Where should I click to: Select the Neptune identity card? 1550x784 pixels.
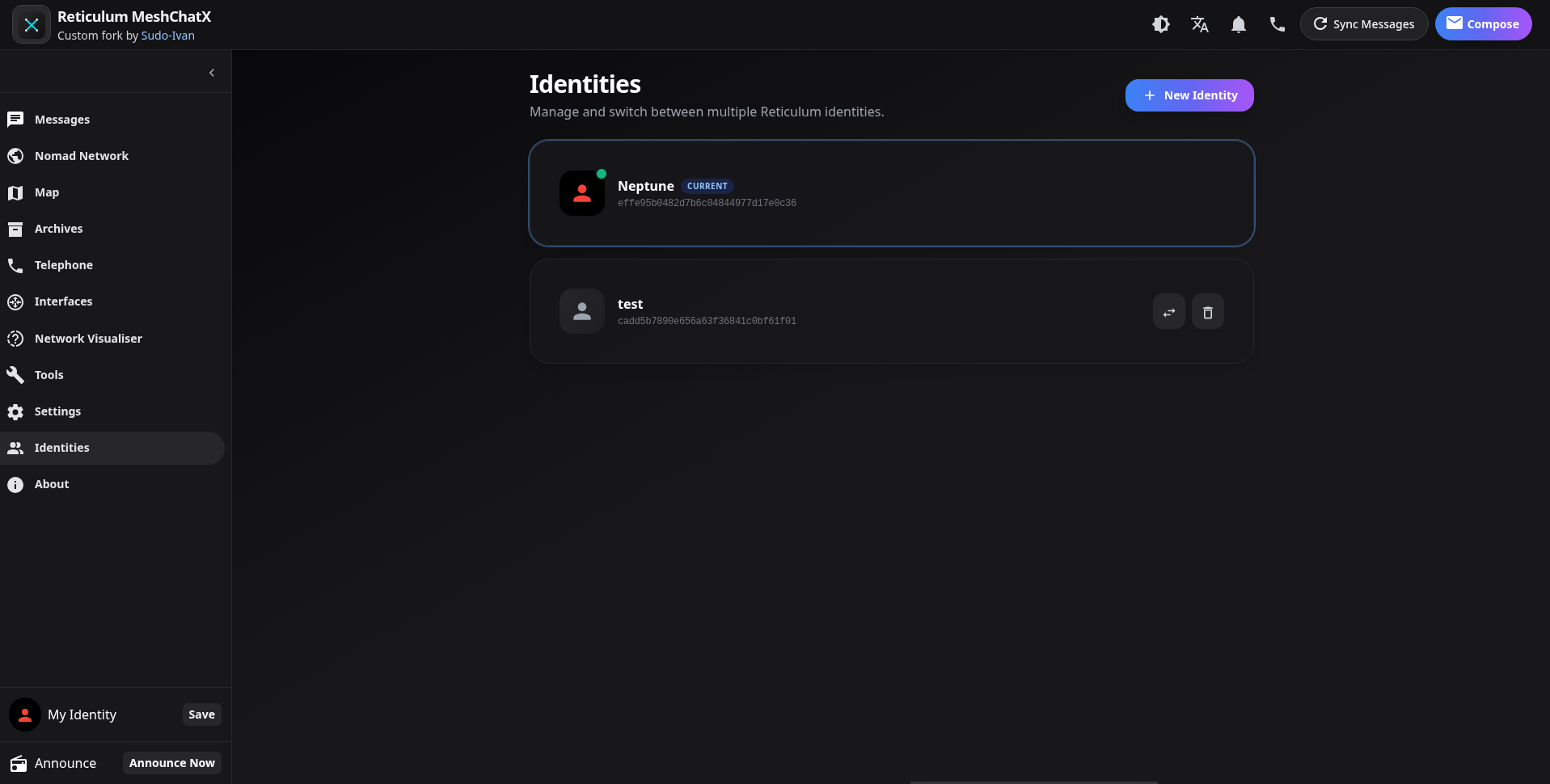pos(889,193)
